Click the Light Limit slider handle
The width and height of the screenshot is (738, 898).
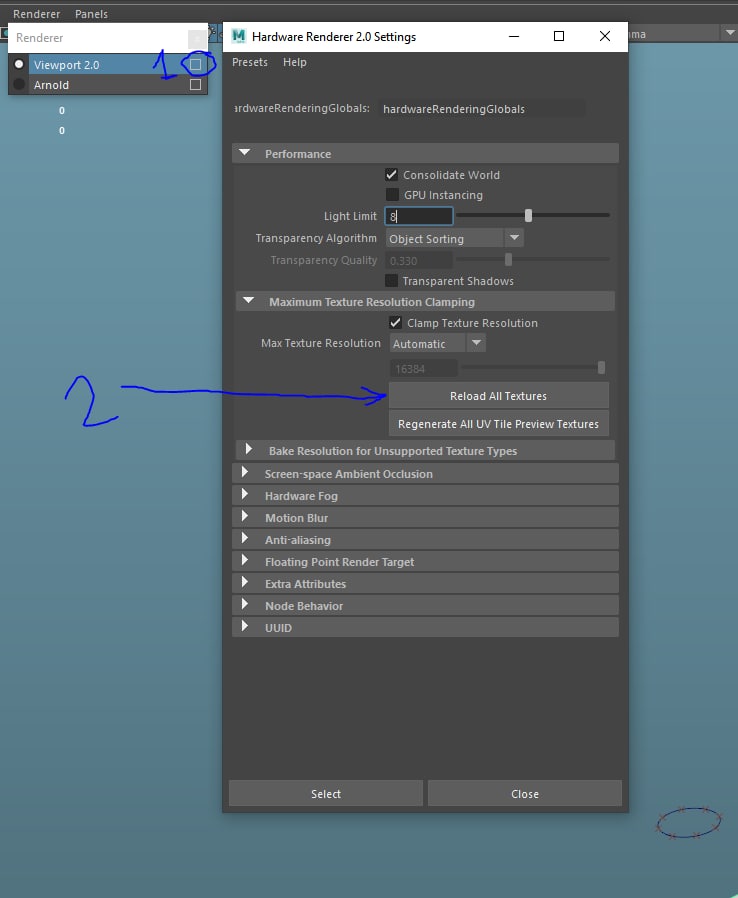528,215
